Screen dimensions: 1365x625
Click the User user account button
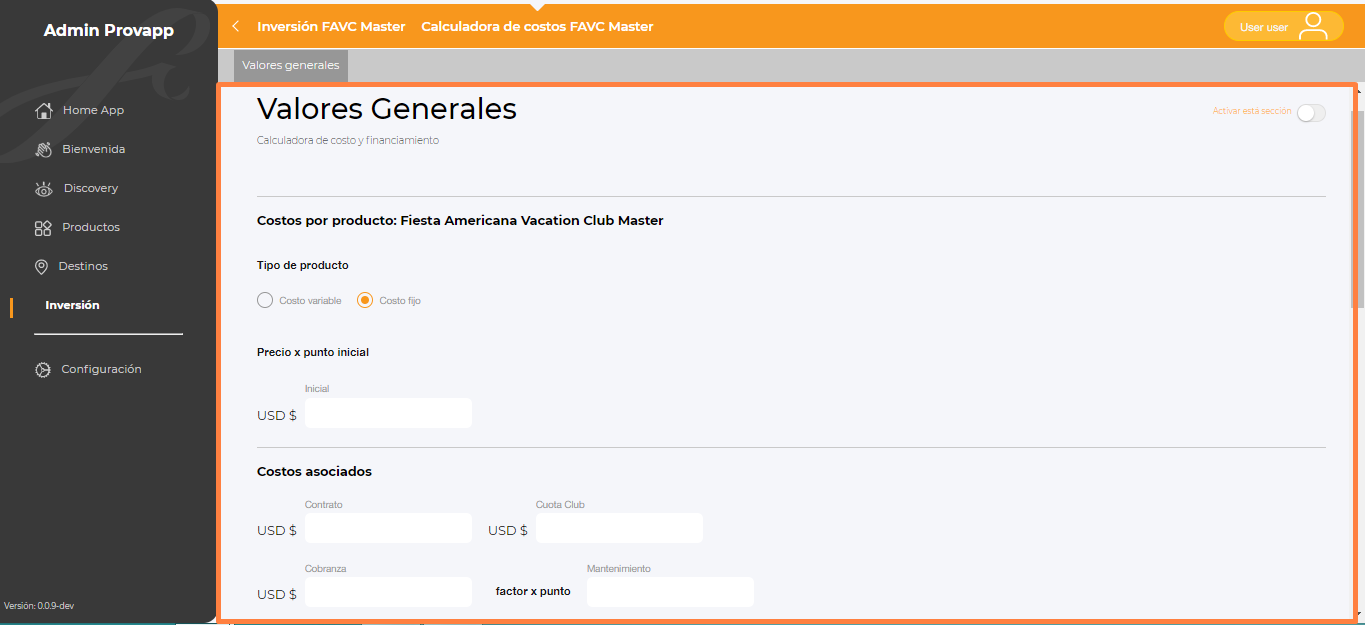(1283, 27)
